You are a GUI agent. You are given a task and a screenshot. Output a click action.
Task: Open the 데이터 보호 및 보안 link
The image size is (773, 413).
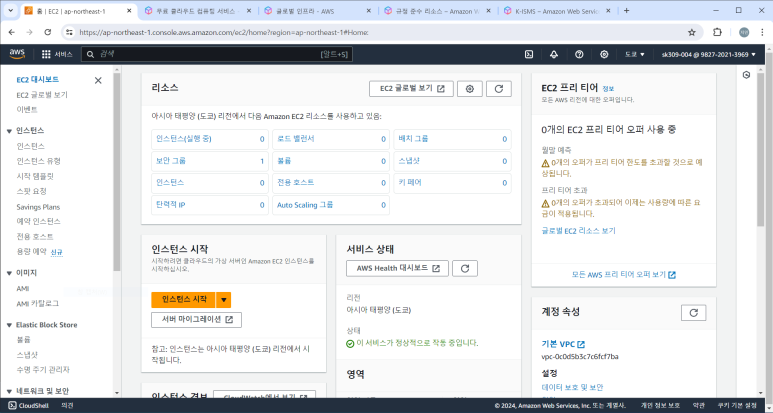point(572,387)
